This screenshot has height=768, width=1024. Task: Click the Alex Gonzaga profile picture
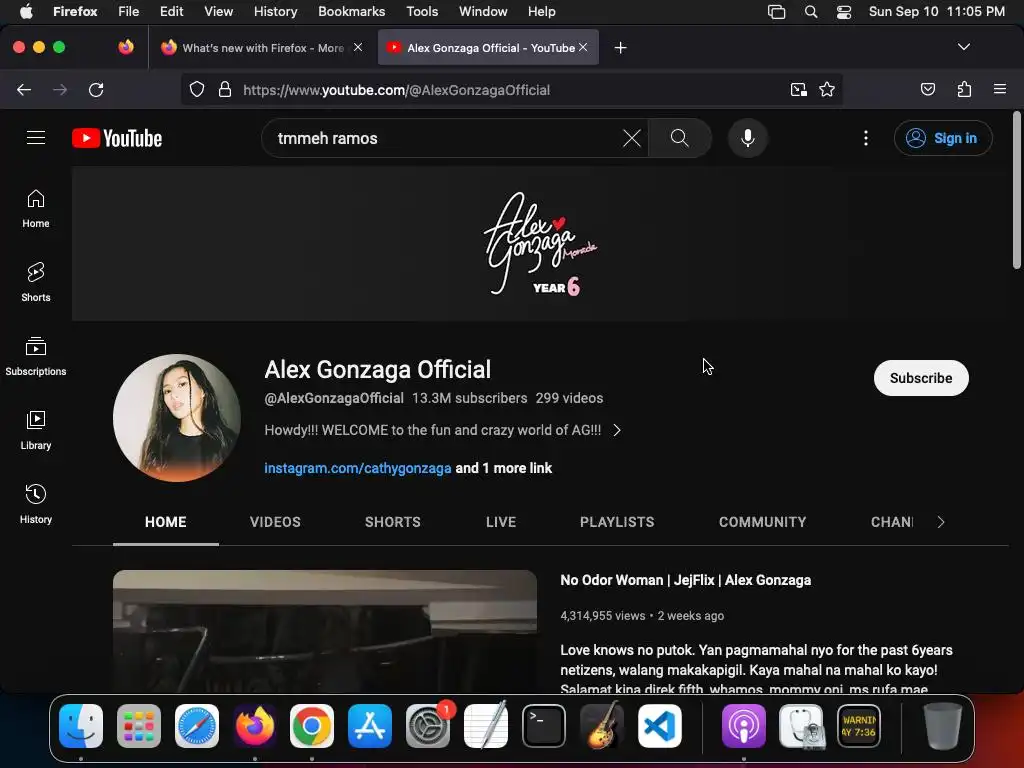tap(177, 418)
